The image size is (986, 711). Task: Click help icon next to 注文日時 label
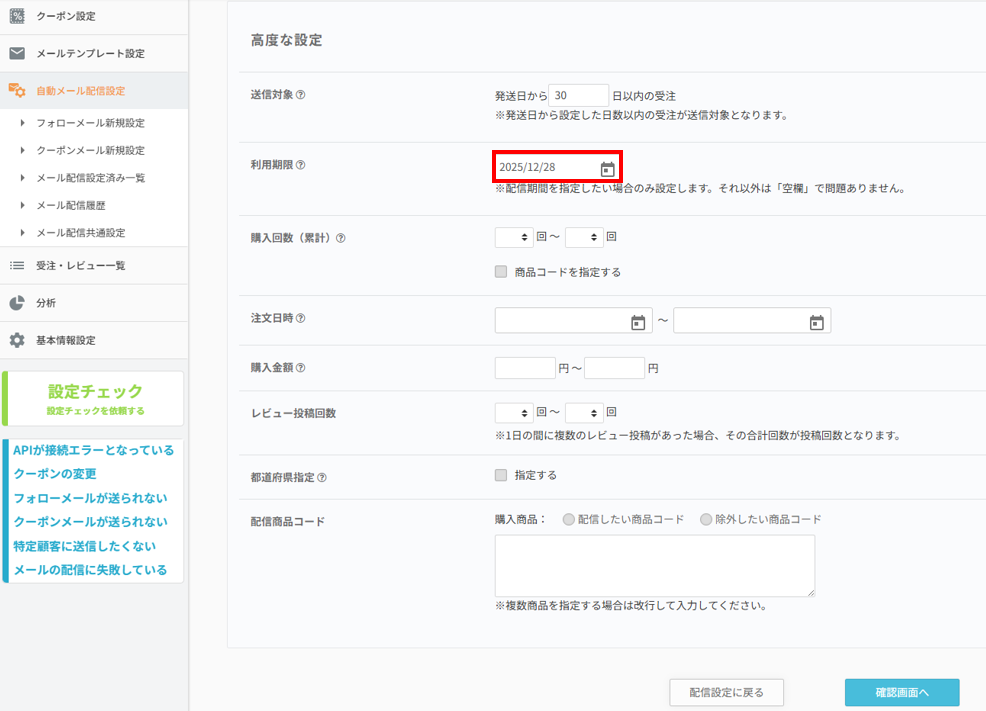point(301,319)
